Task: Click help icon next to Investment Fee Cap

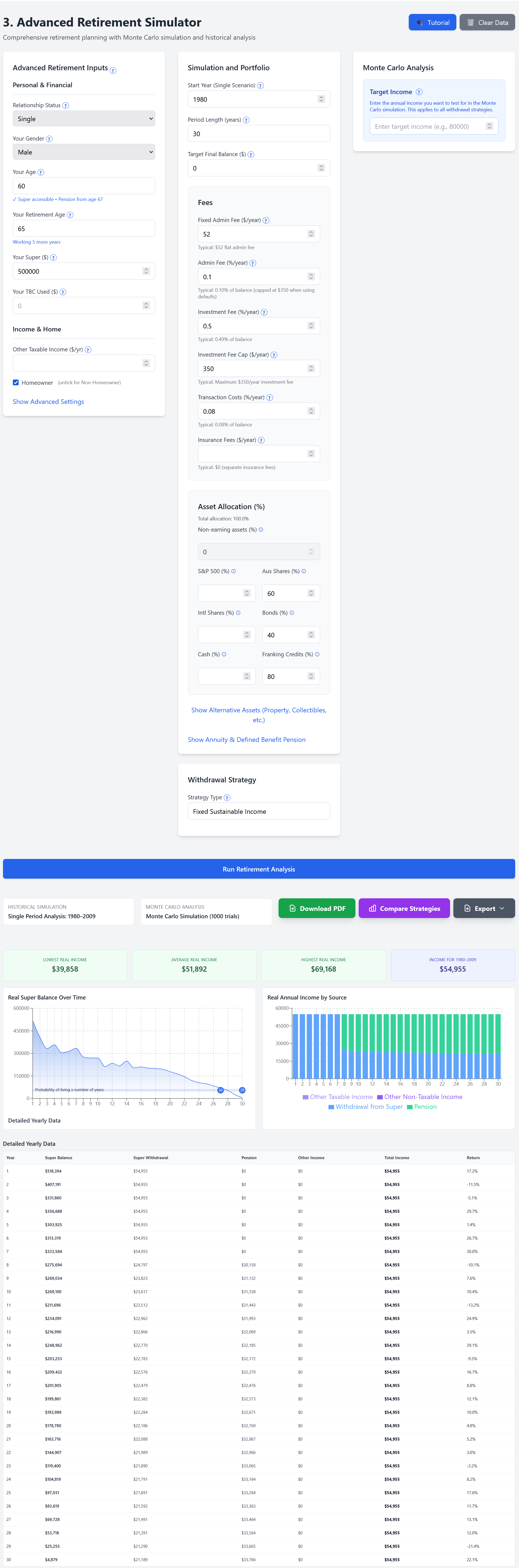Action: click(x=274, y=355)
